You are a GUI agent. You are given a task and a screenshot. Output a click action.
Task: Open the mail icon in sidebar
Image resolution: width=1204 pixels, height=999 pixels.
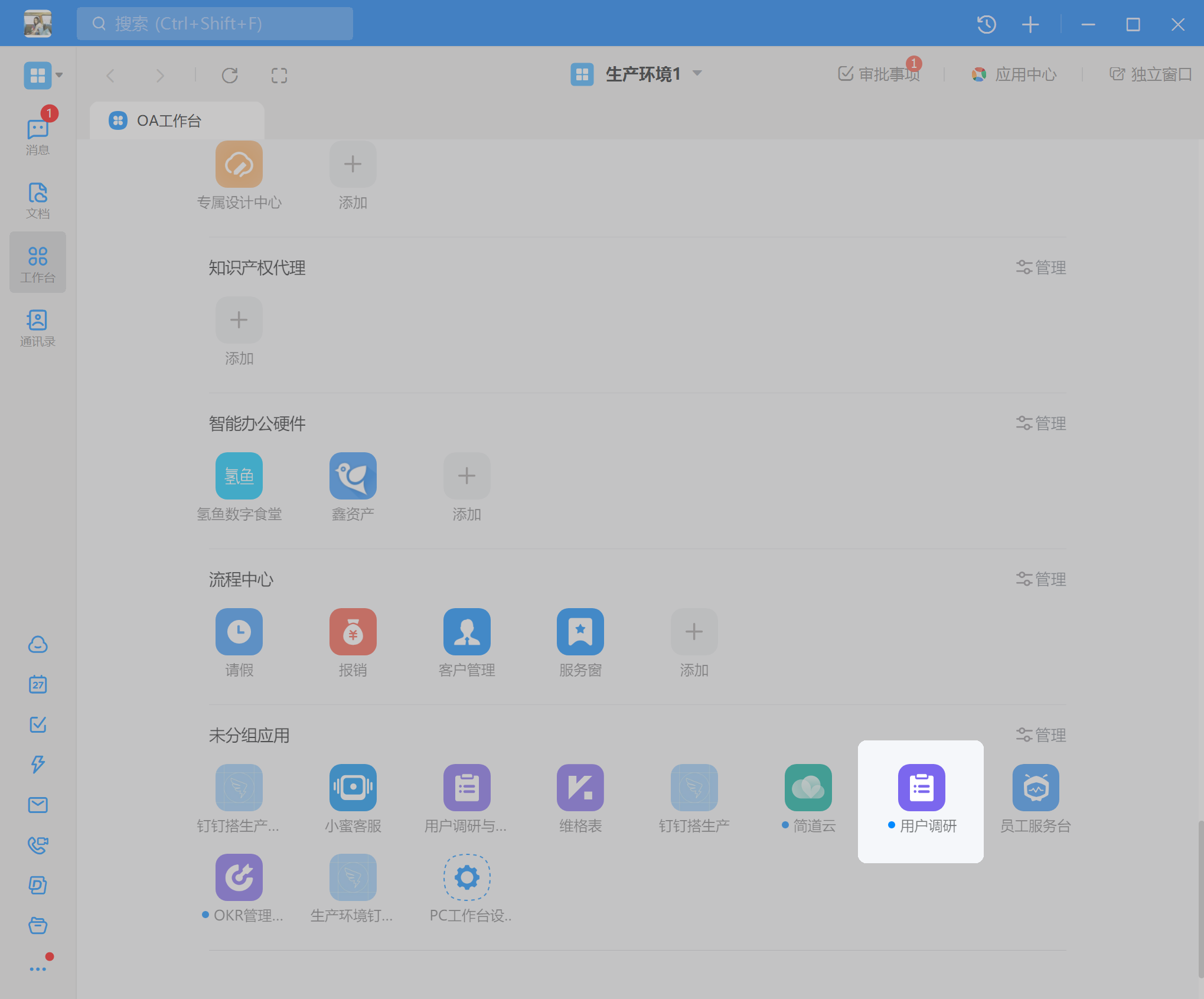point(38,805)
